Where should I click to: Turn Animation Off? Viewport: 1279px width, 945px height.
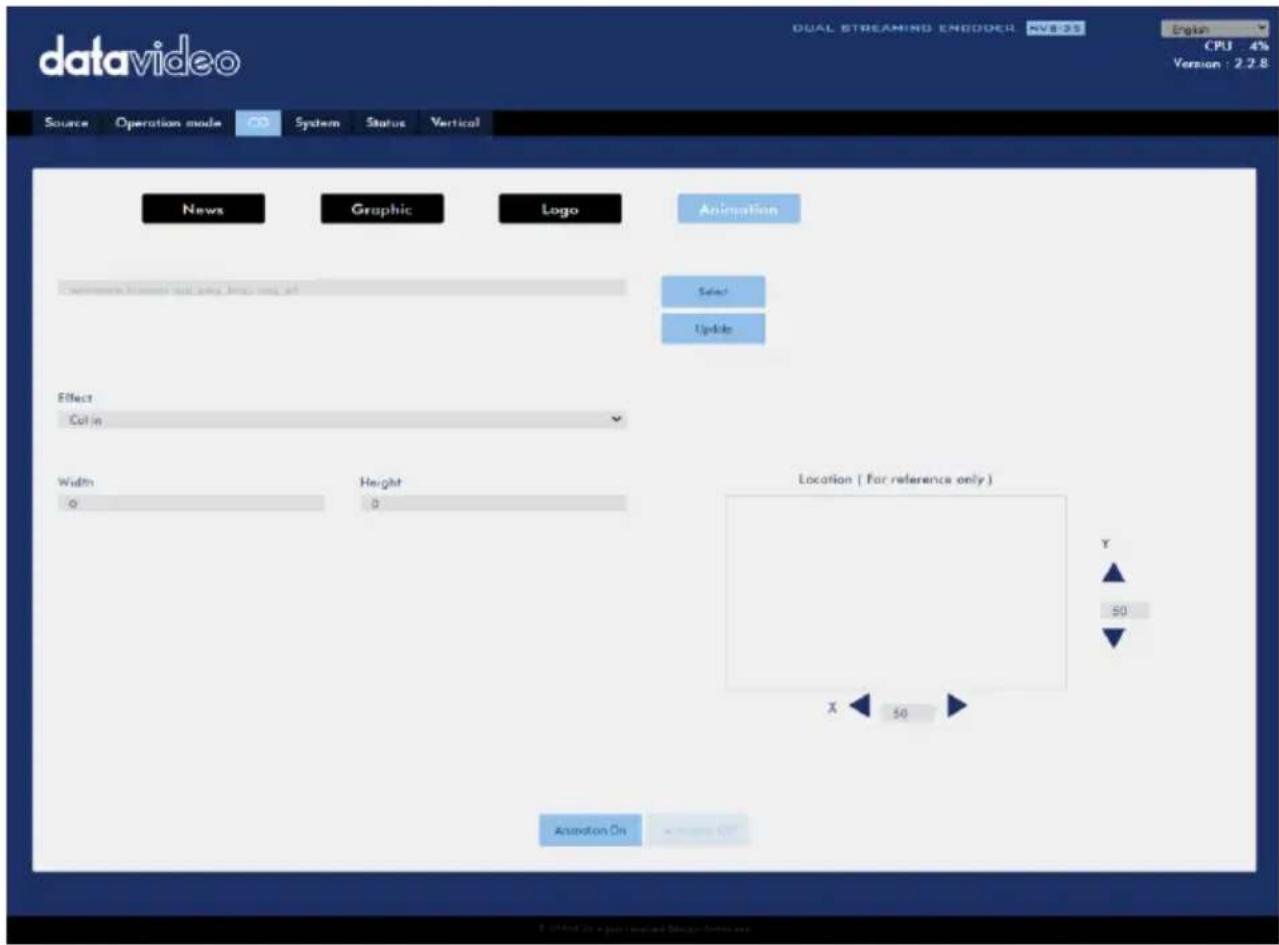pyautogui.click(x=699, y=830)
